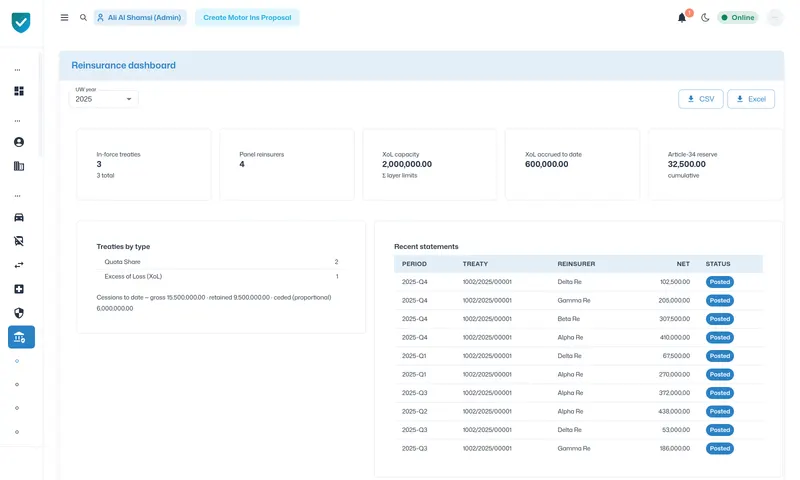
Task: Download the Excel export
Action: click(x=751, y=99)
